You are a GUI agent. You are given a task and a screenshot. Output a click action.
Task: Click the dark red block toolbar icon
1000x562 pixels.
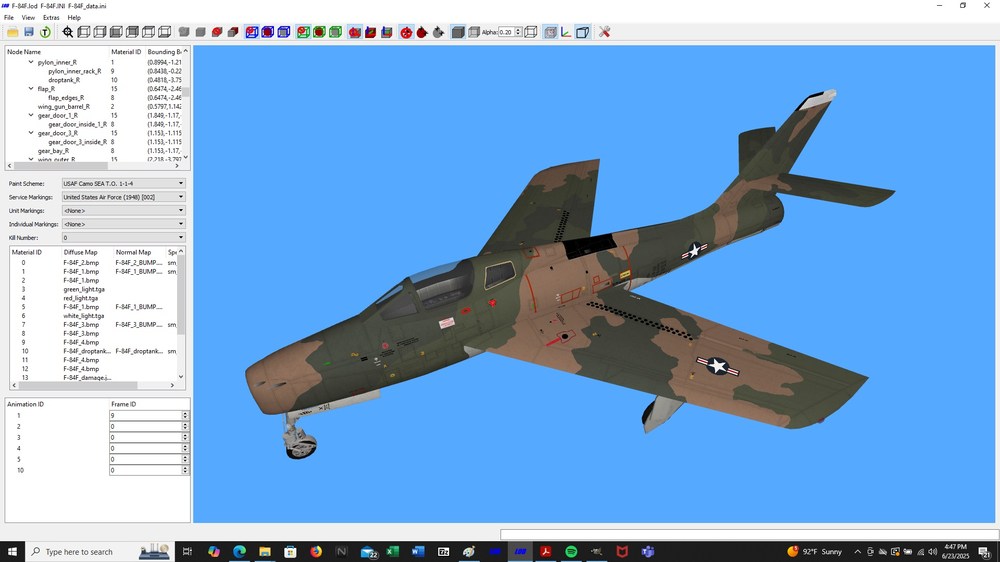coord(233,32)
